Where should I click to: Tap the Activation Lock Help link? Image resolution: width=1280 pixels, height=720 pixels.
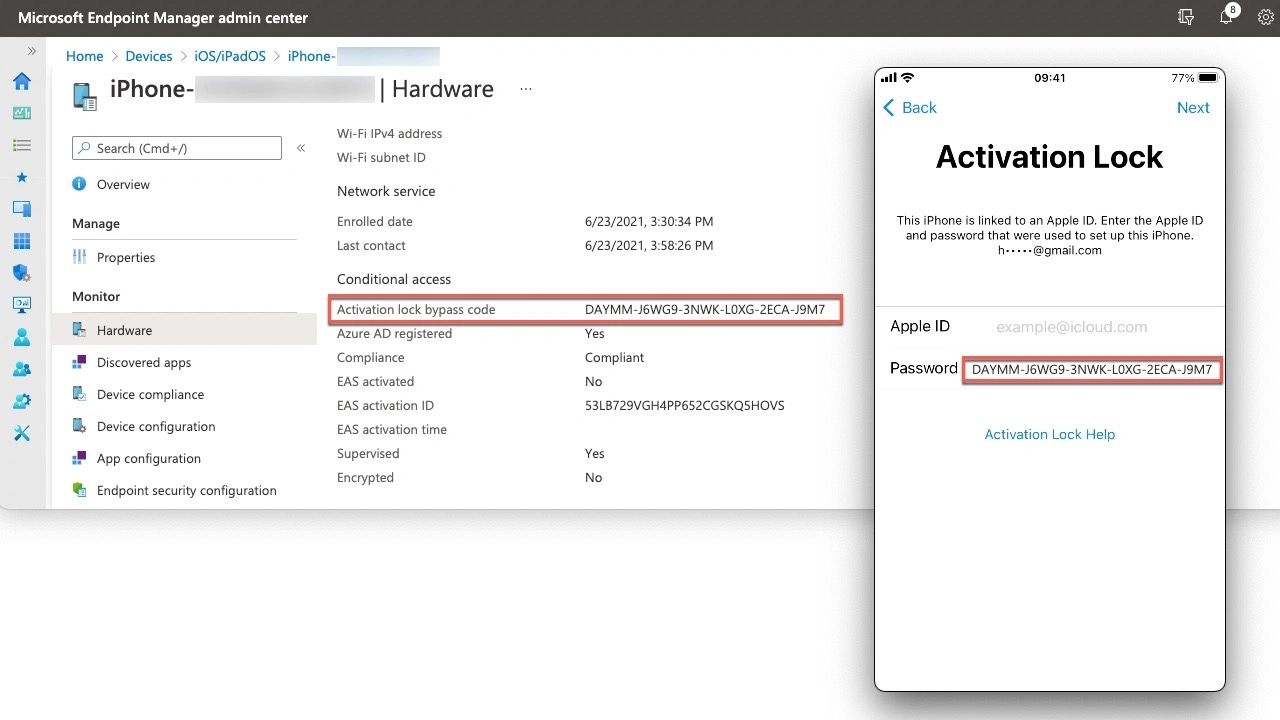1050,435
